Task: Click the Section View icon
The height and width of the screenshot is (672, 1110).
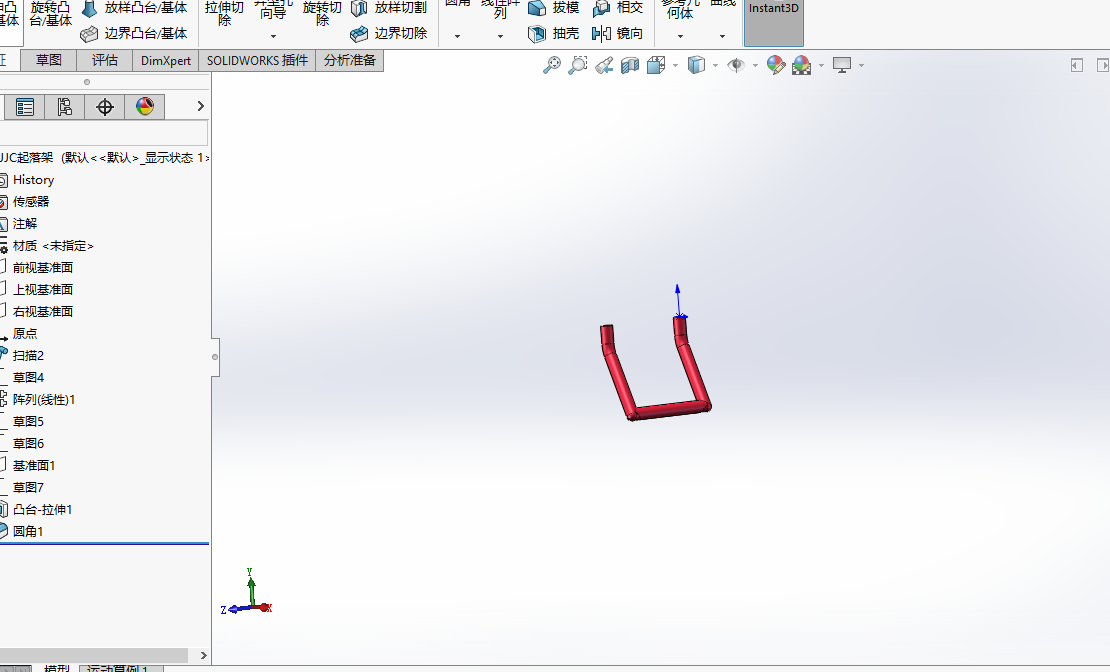Action: coord(630,65)
